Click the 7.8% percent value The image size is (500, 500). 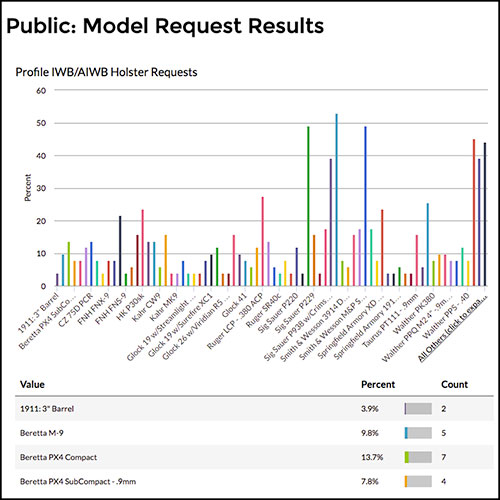click(370, 481)
